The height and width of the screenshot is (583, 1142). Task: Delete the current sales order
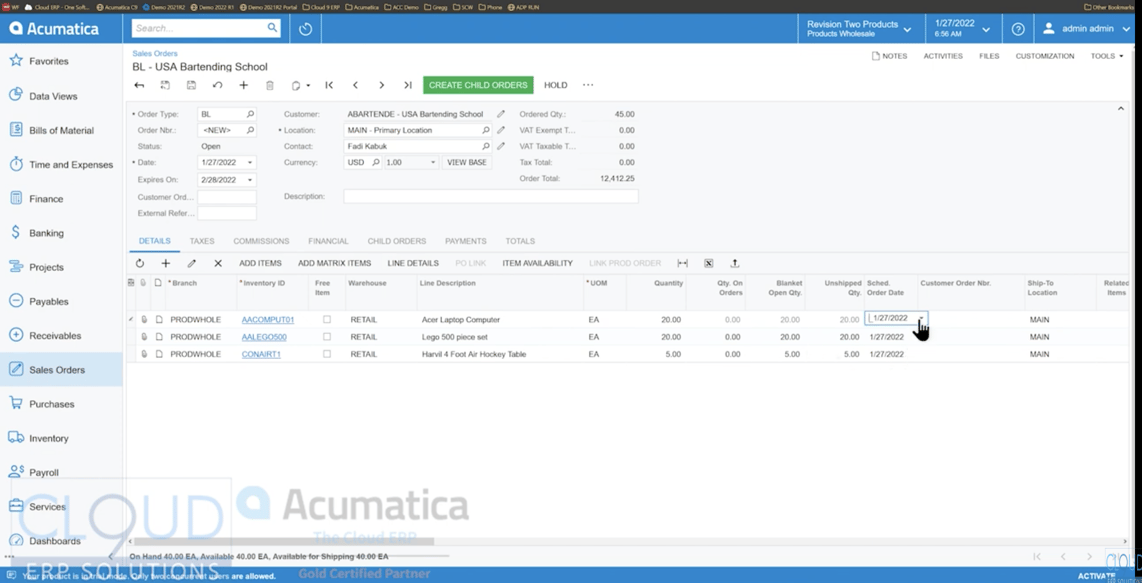269,85
